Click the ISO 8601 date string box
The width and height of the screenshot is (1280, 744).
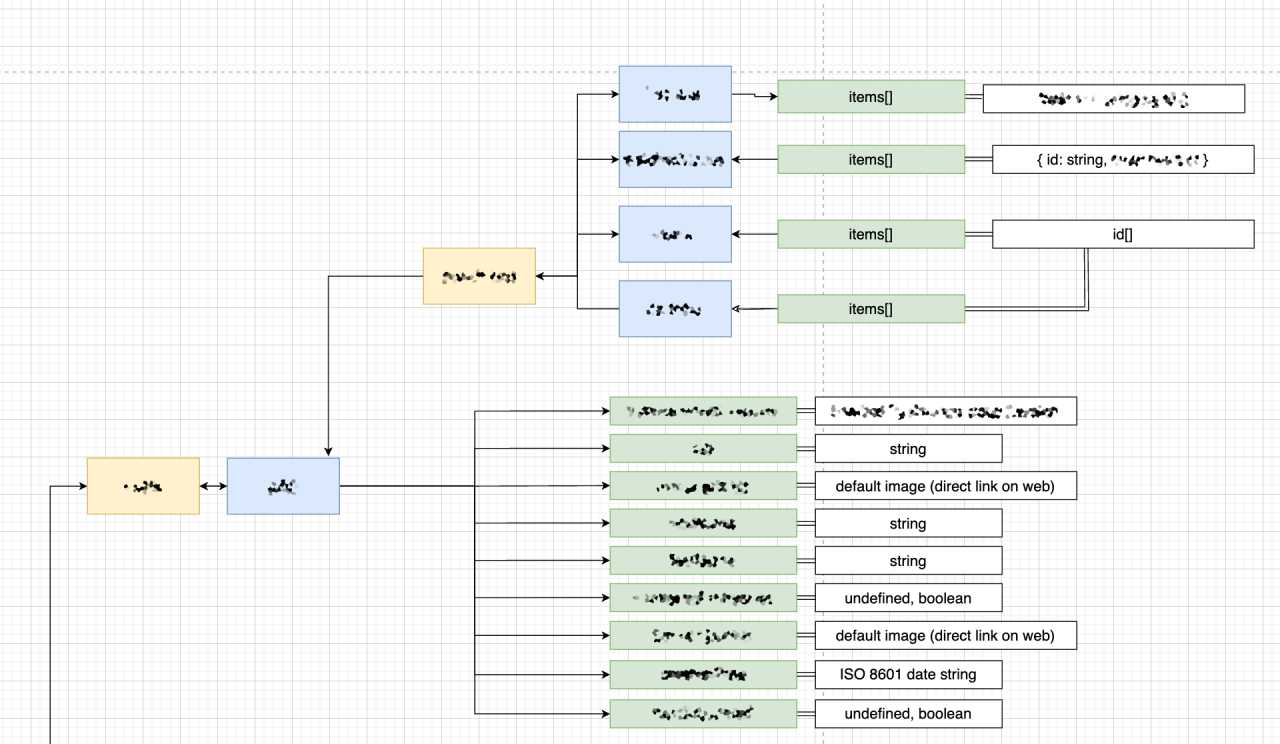coord(908,674)
